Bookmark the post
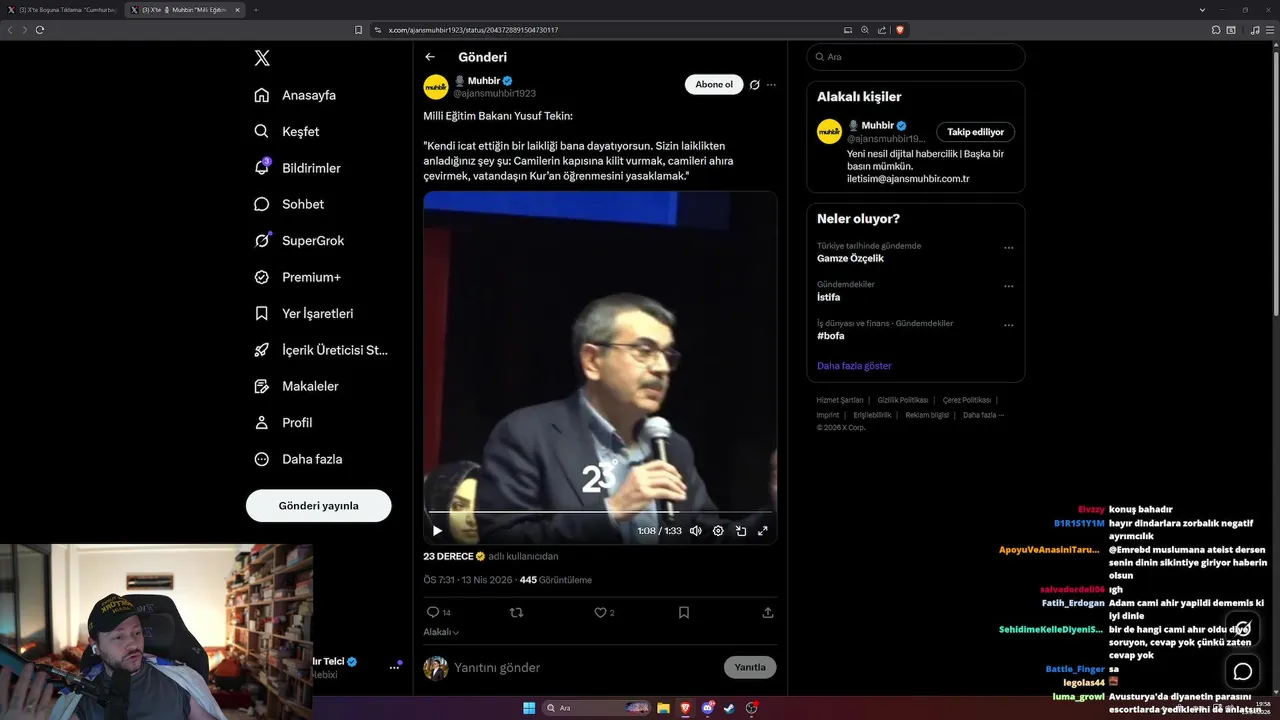This screenshot has width=1280, height=720. (684, 612)
